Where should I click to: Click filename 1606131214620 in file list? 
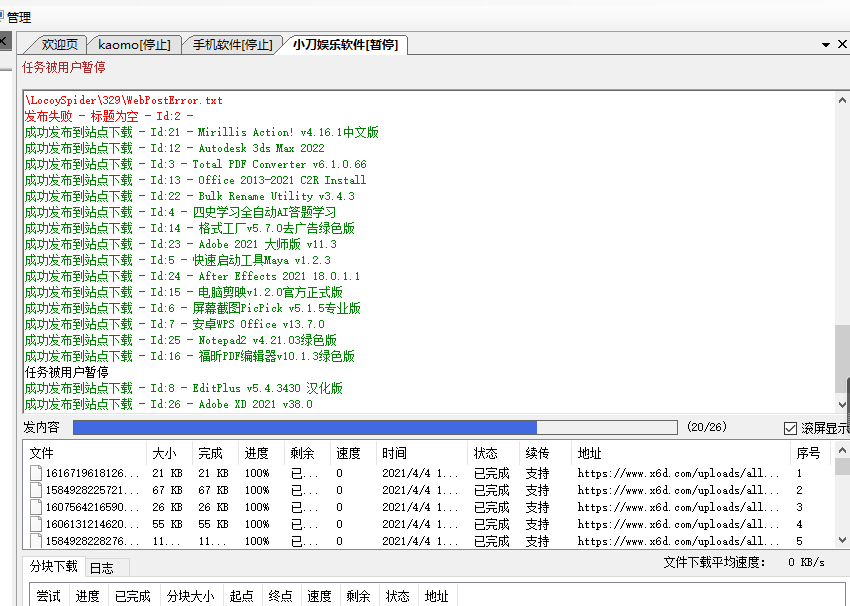pyautogui.click(x=92, y=524)
